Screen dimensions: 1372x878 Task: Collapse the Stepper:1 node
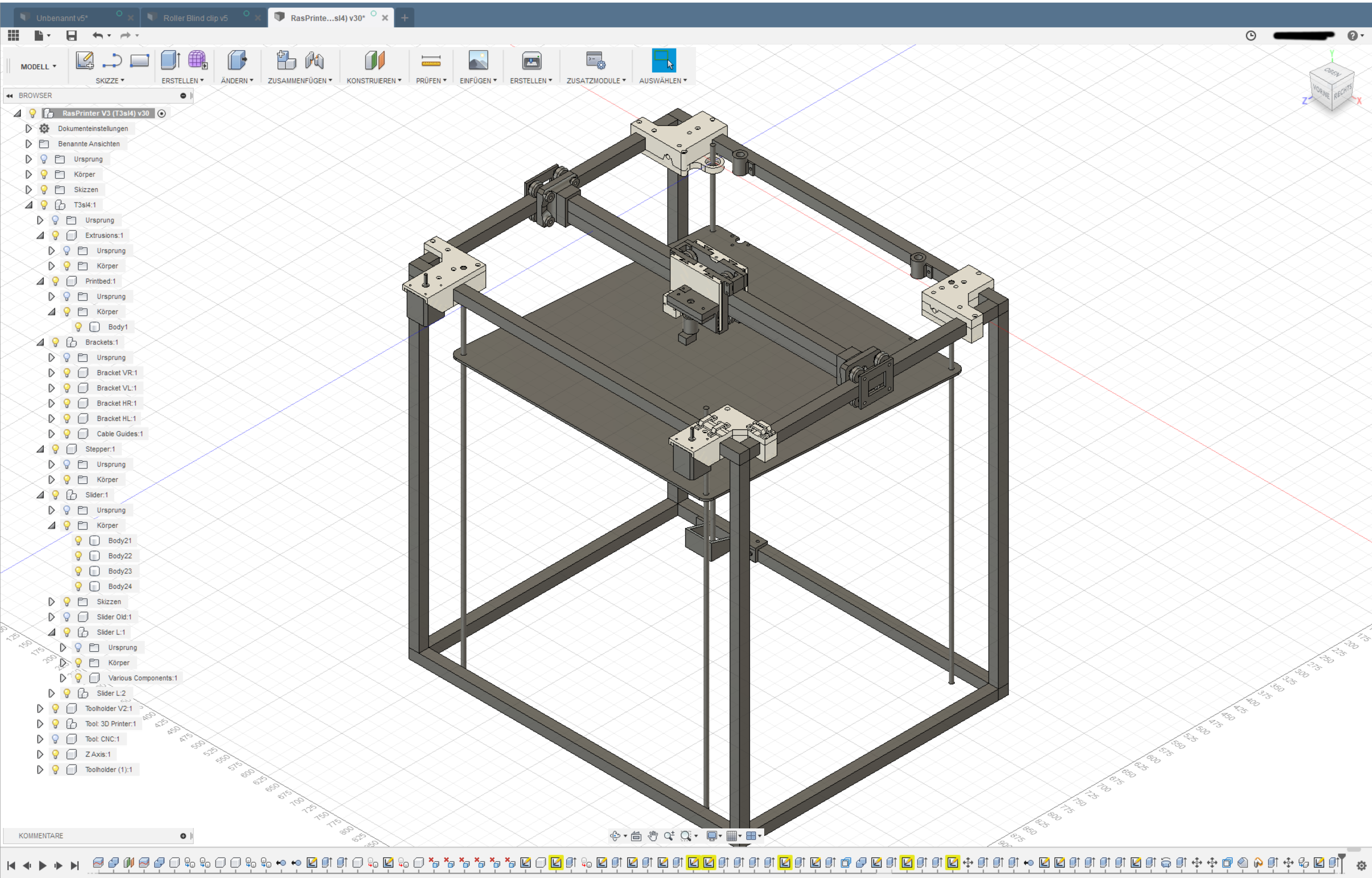(x=40, y=449)
